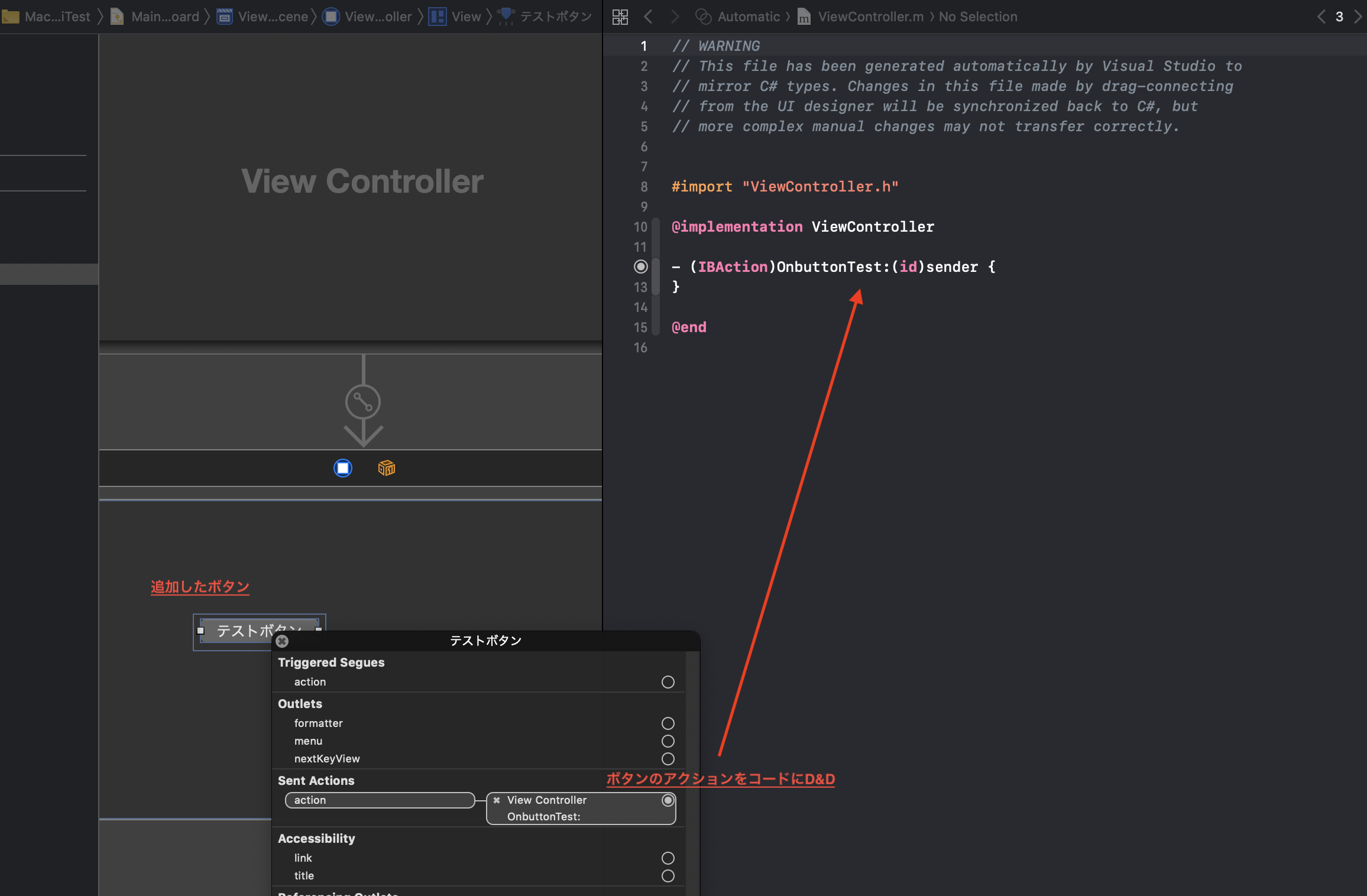Remove OnbuttonTest connection with the x icon

(497, 800)
